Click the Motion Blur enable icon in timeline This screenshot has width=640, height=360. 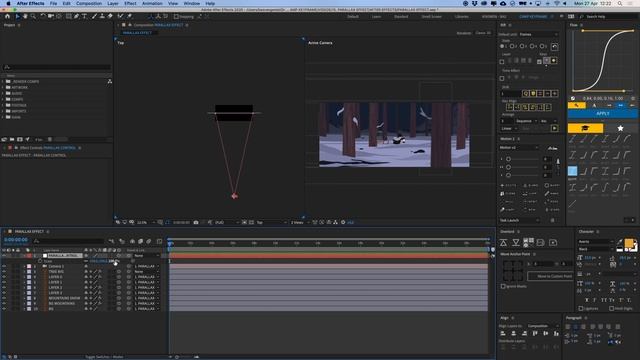pyautogui.click(x=149, y=241)
